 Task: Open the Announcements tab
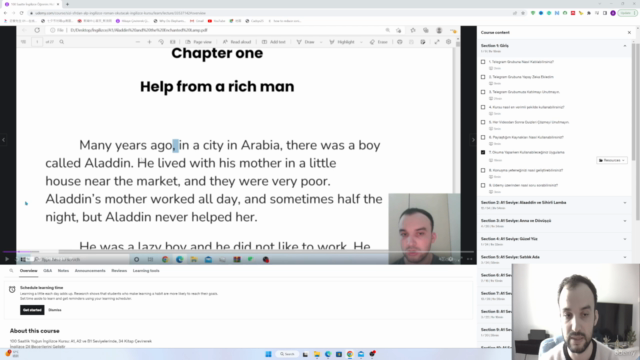[x=90, y=271]
